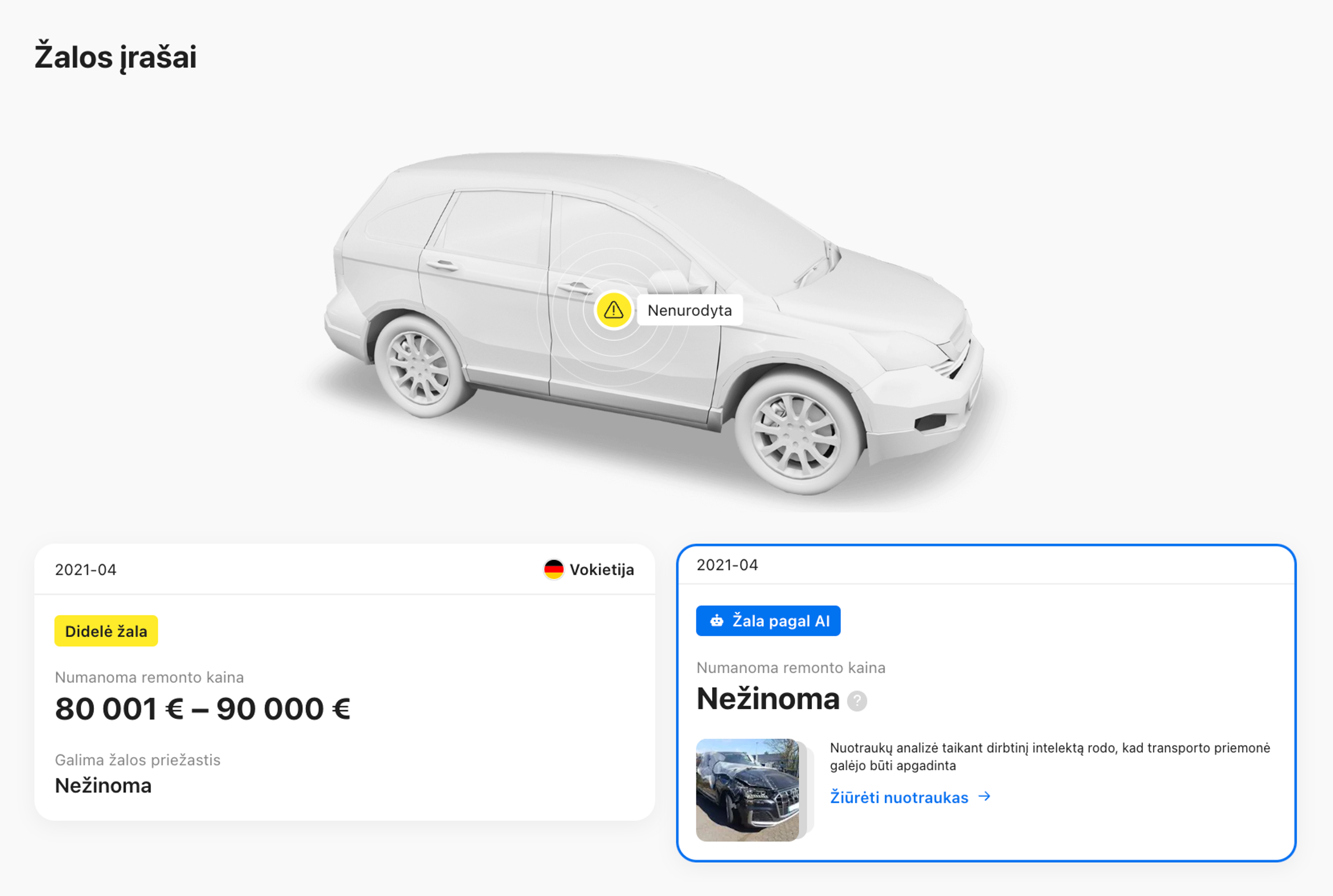Click the Žalos įrašai heading
1333x896 pixels.
pyautogui.click(x=116, y=57)
